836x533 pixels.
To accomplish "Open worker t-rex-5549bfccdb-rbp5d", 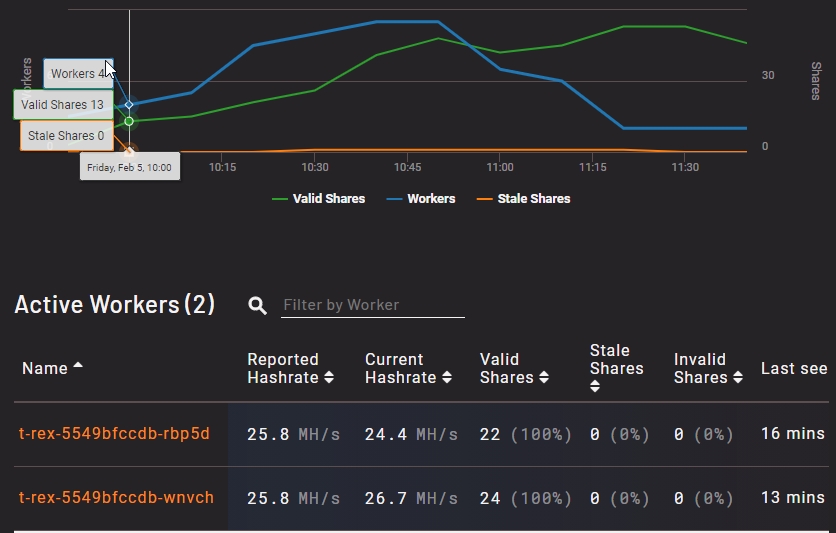I will [114, 433].
